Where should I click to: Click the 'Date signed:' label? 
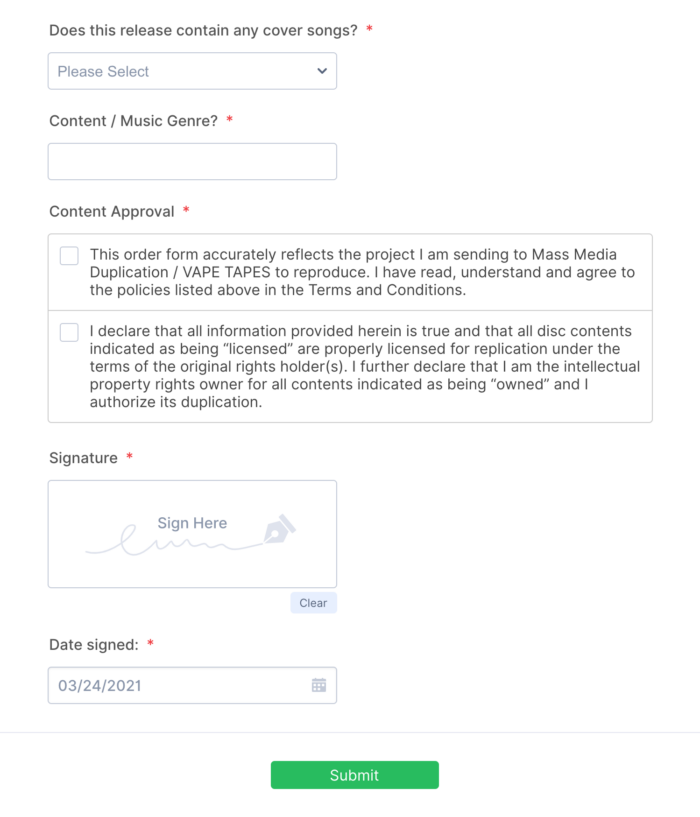tap(94, 645)
